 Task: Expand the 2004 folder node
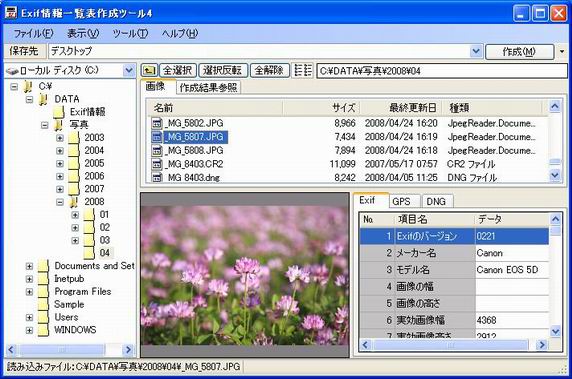tap(60, 151)
